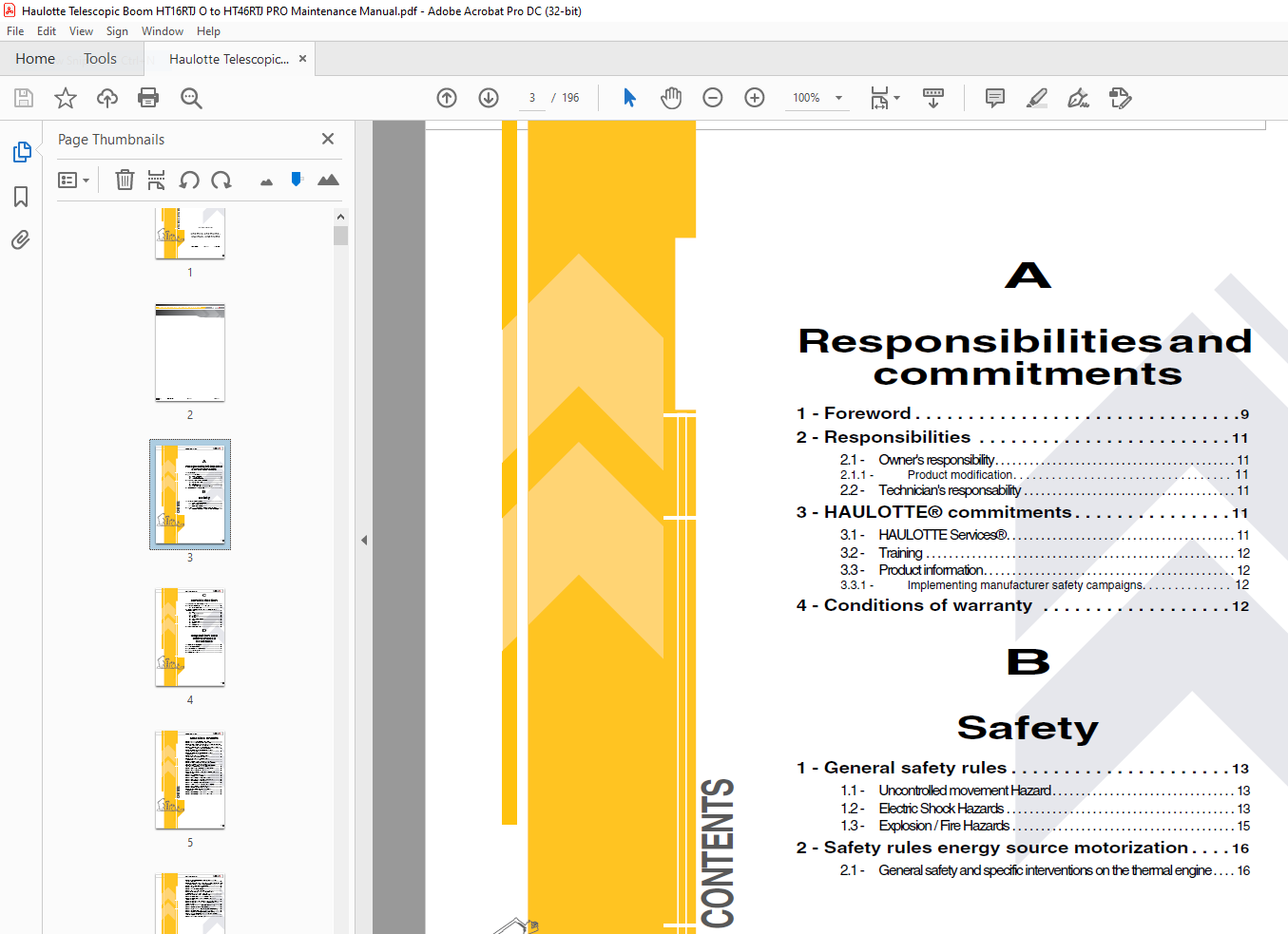Open the Edit menu

point(47,31)
